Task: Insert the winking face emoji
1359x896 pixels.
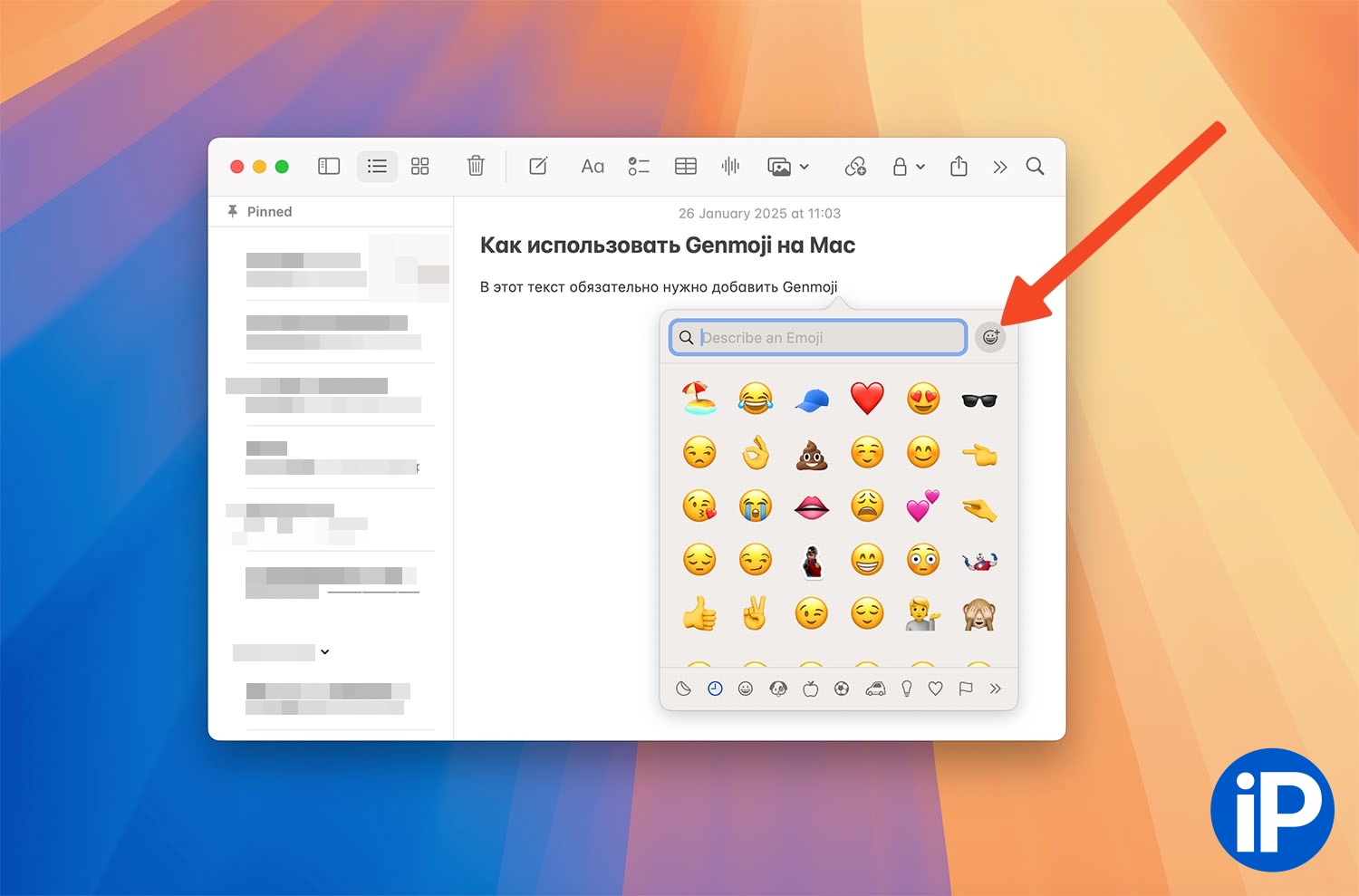Action: click(812, 613)
